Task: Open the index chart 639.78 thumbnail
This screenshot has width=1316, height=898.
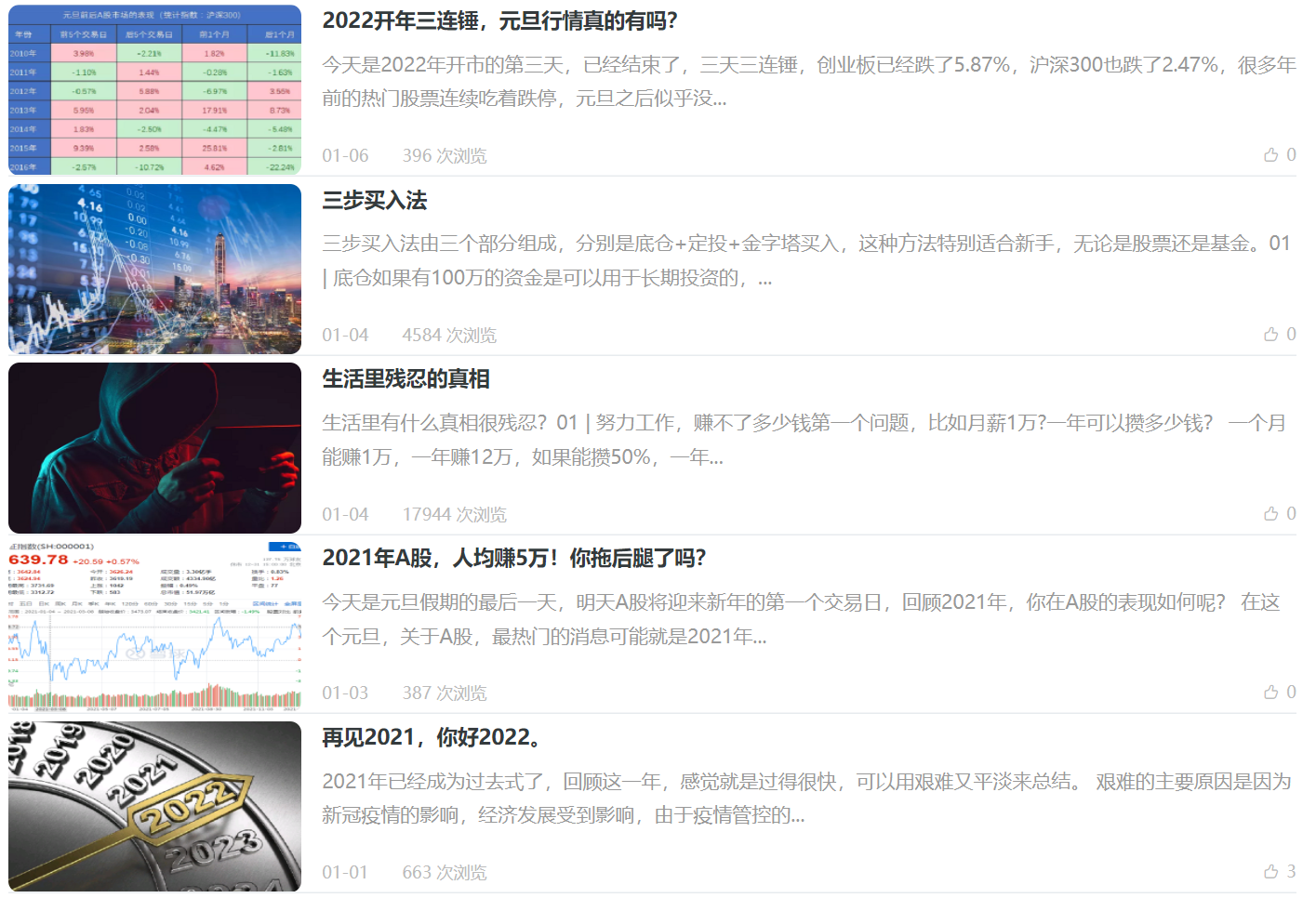Action: pyautogui.click(x=154, y=627)
